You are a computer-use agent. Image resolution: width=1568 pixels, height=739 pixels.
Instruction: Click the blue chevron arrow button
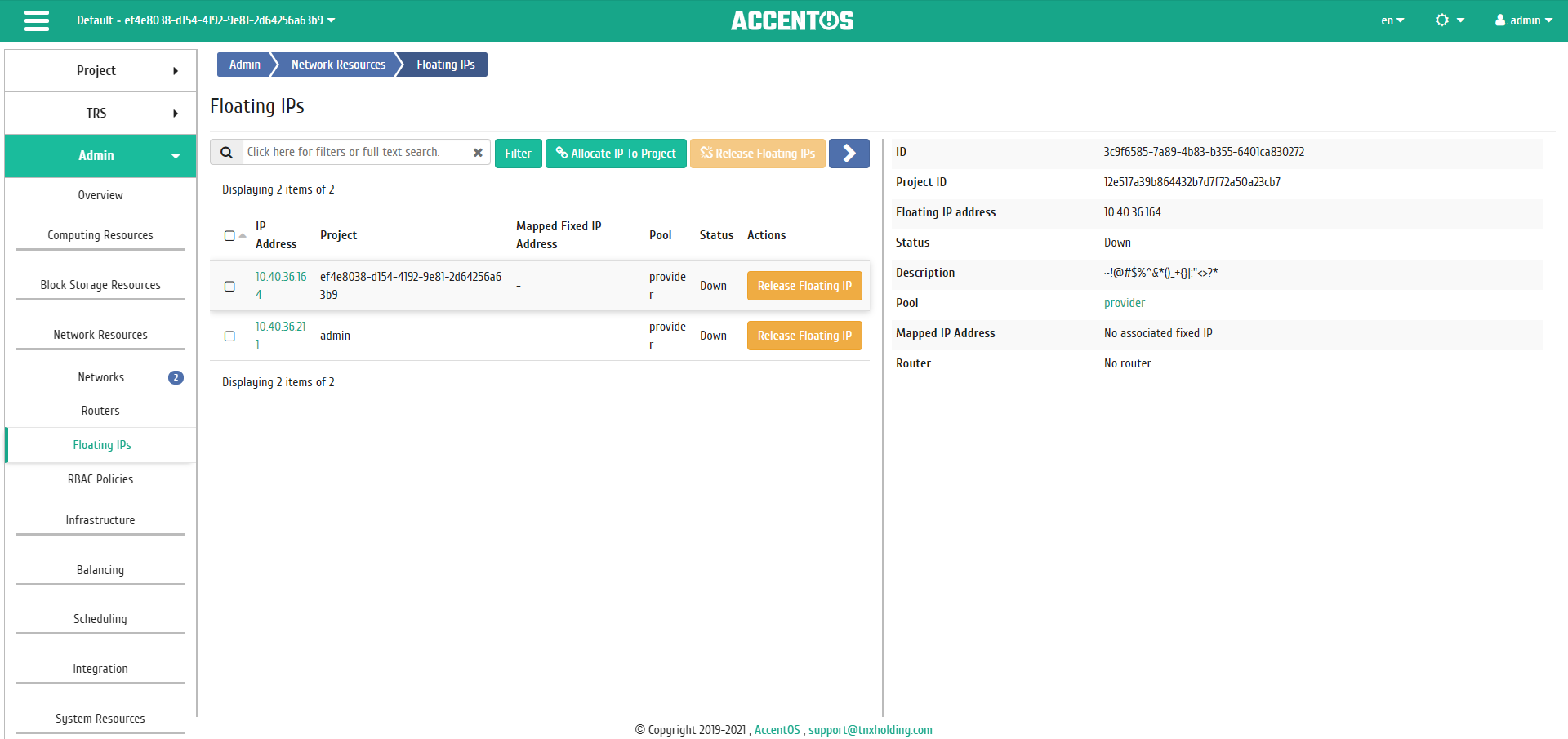coord(849,153)
